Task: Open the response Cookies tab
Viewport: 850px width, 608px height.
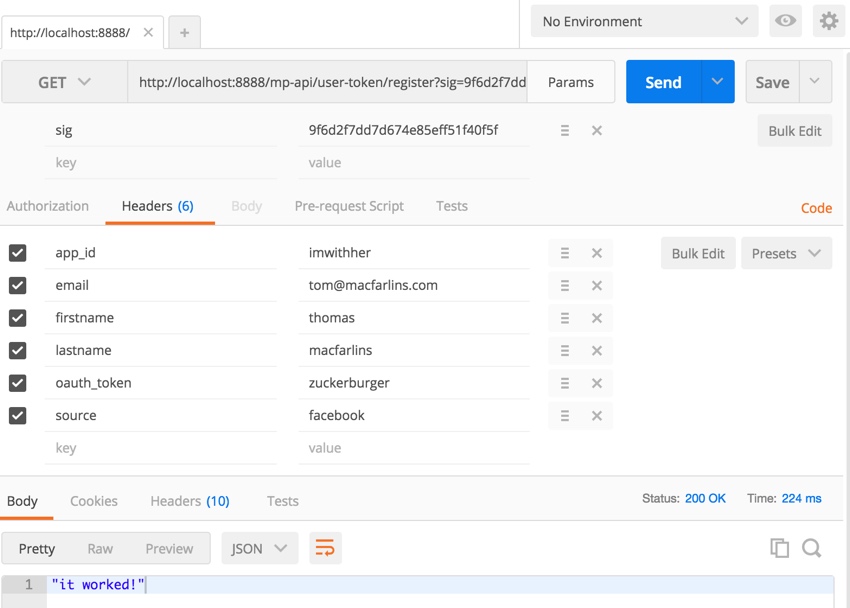Action: [94, 501]
